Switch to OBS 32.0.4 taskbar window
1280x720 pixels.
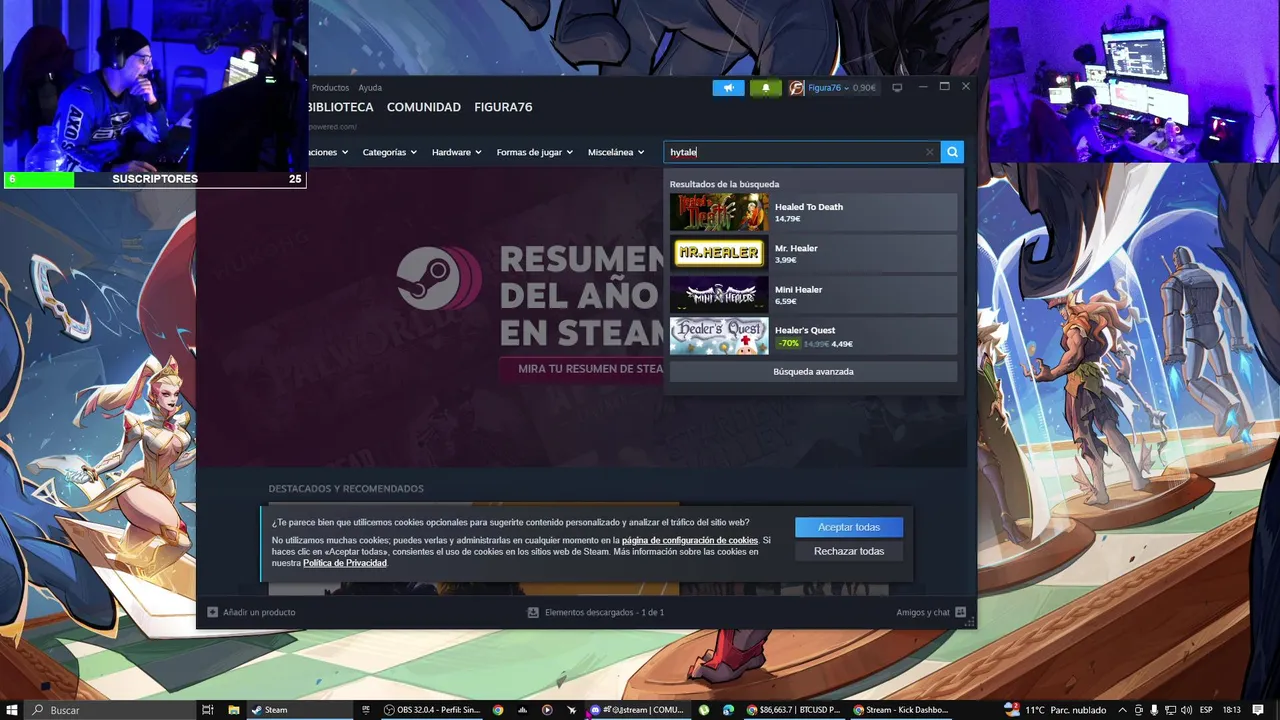click(432, 710)
